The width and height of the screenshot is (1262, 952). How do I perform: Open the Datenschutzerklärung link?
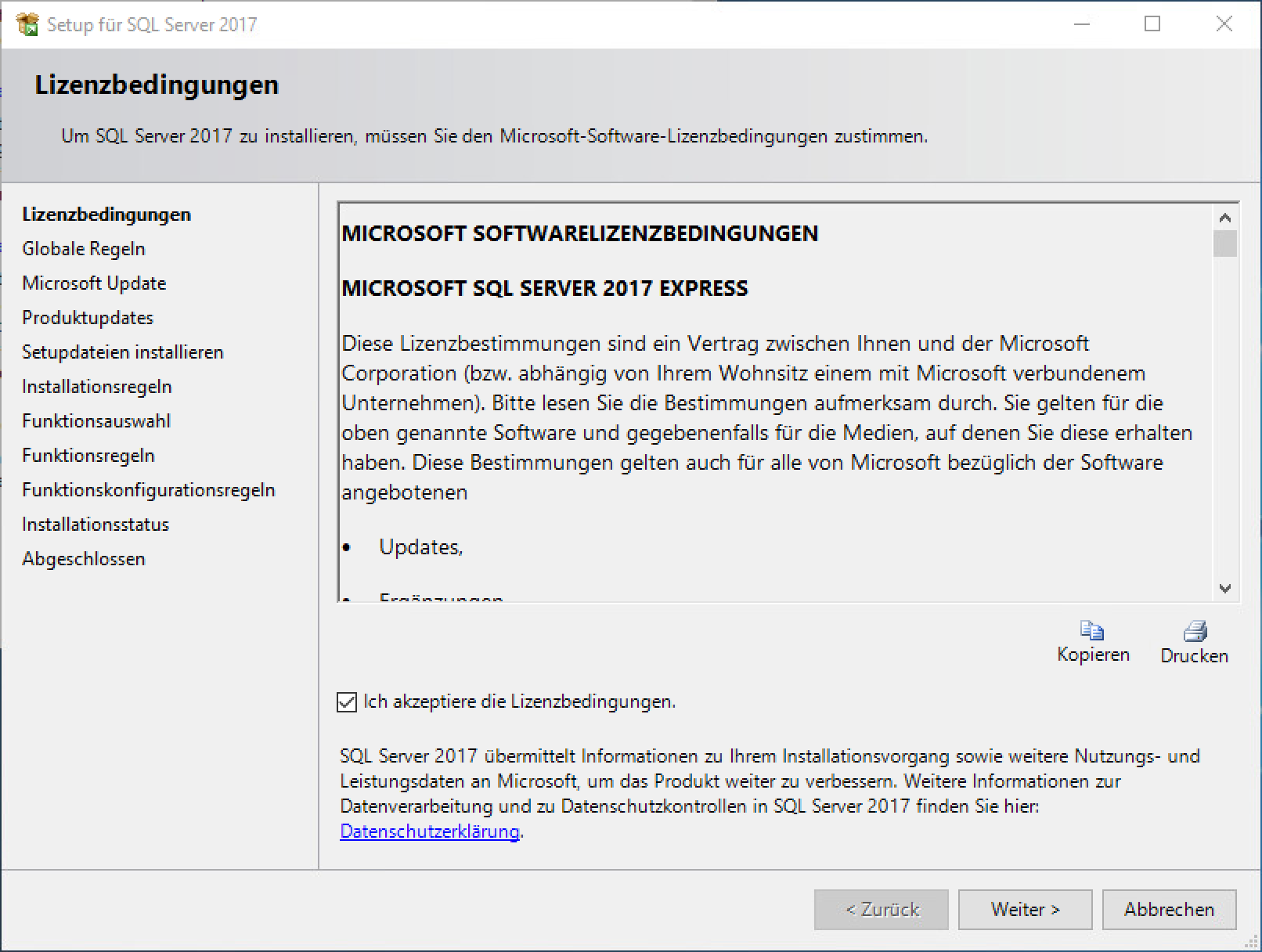[x=430, y=831]
